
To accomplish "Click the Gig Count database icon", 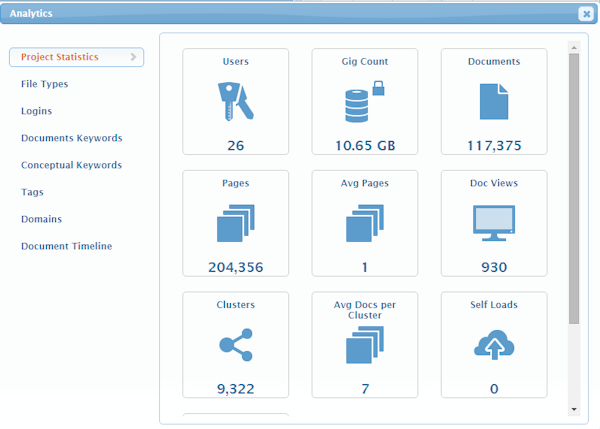I will click(x=364, y=102).
